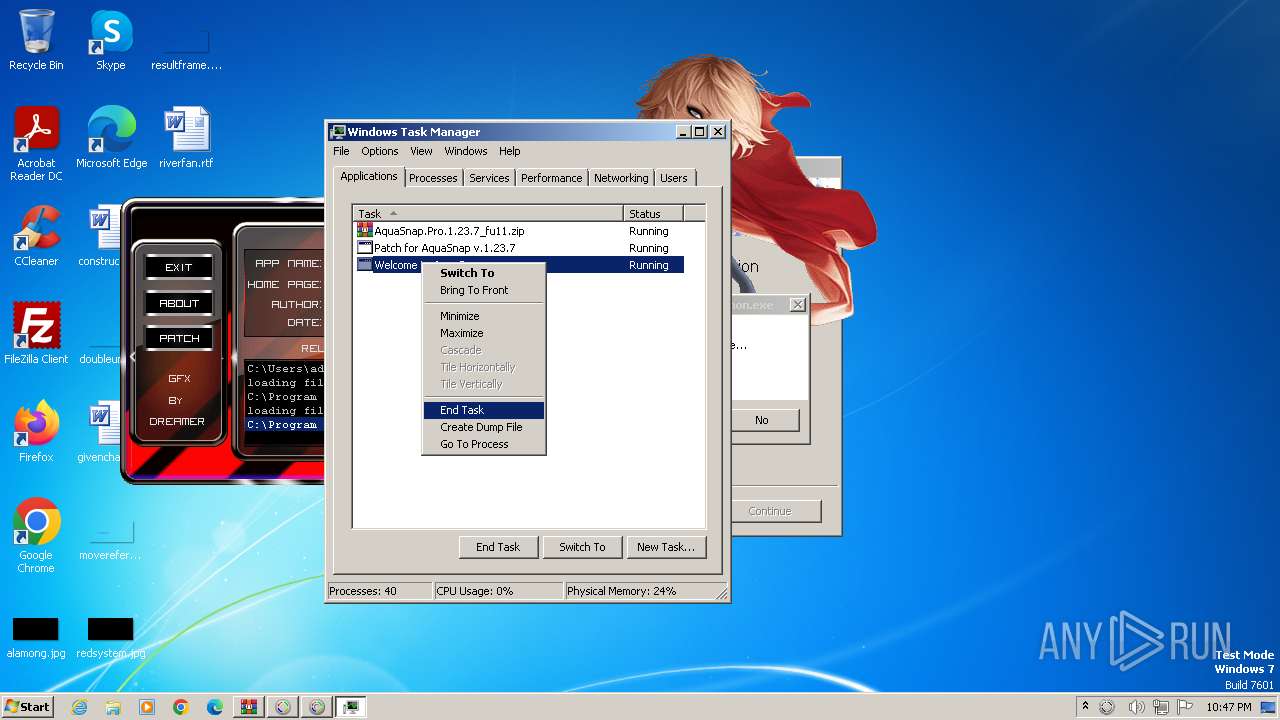Click the 10:47 PM taskbar clock

point(1228,707)
